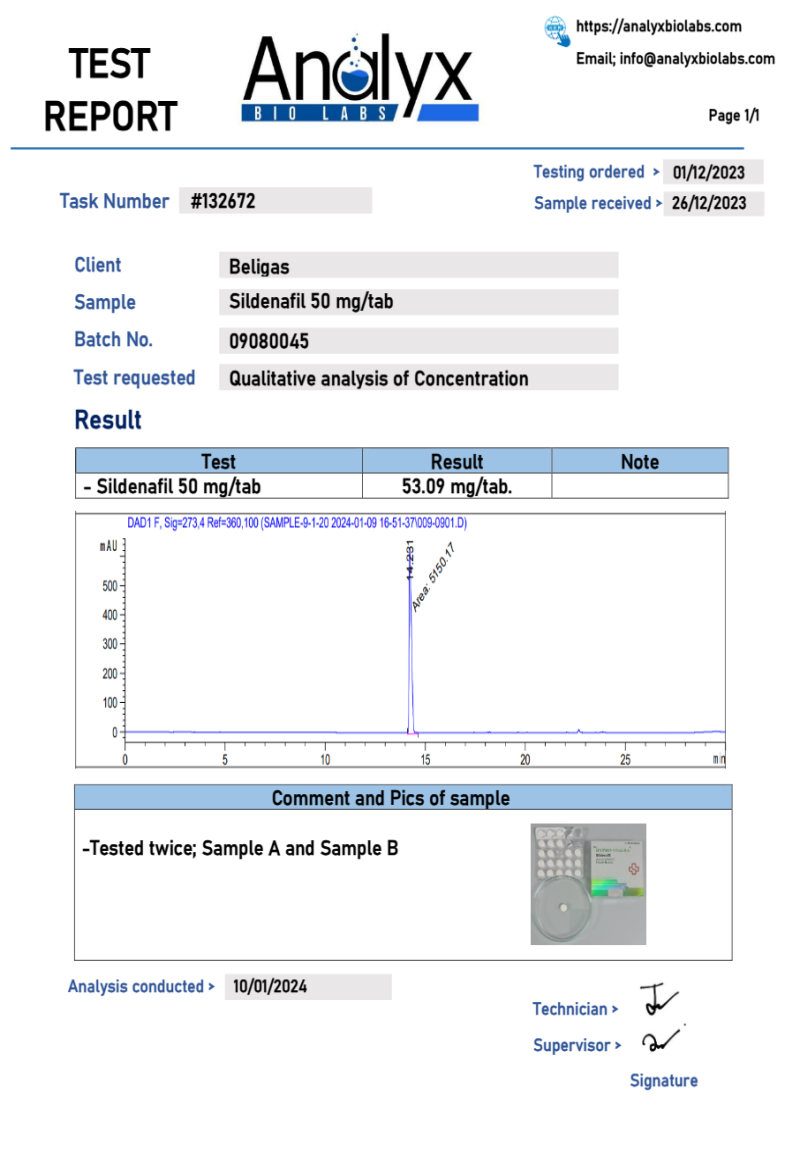Open the analyxbiolabs.com website link
800x1150 pixels.
pos(658,27)
